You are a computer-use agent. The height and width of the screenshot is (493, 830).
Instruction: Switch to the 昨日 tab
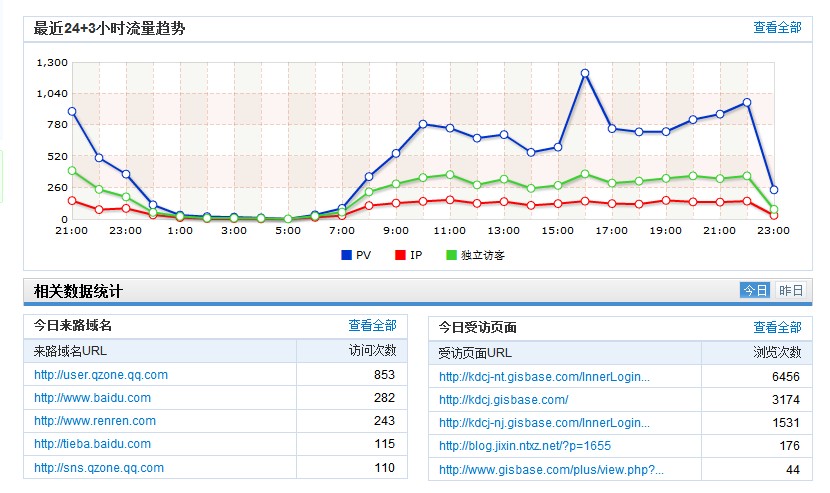(x=790, y=291)
